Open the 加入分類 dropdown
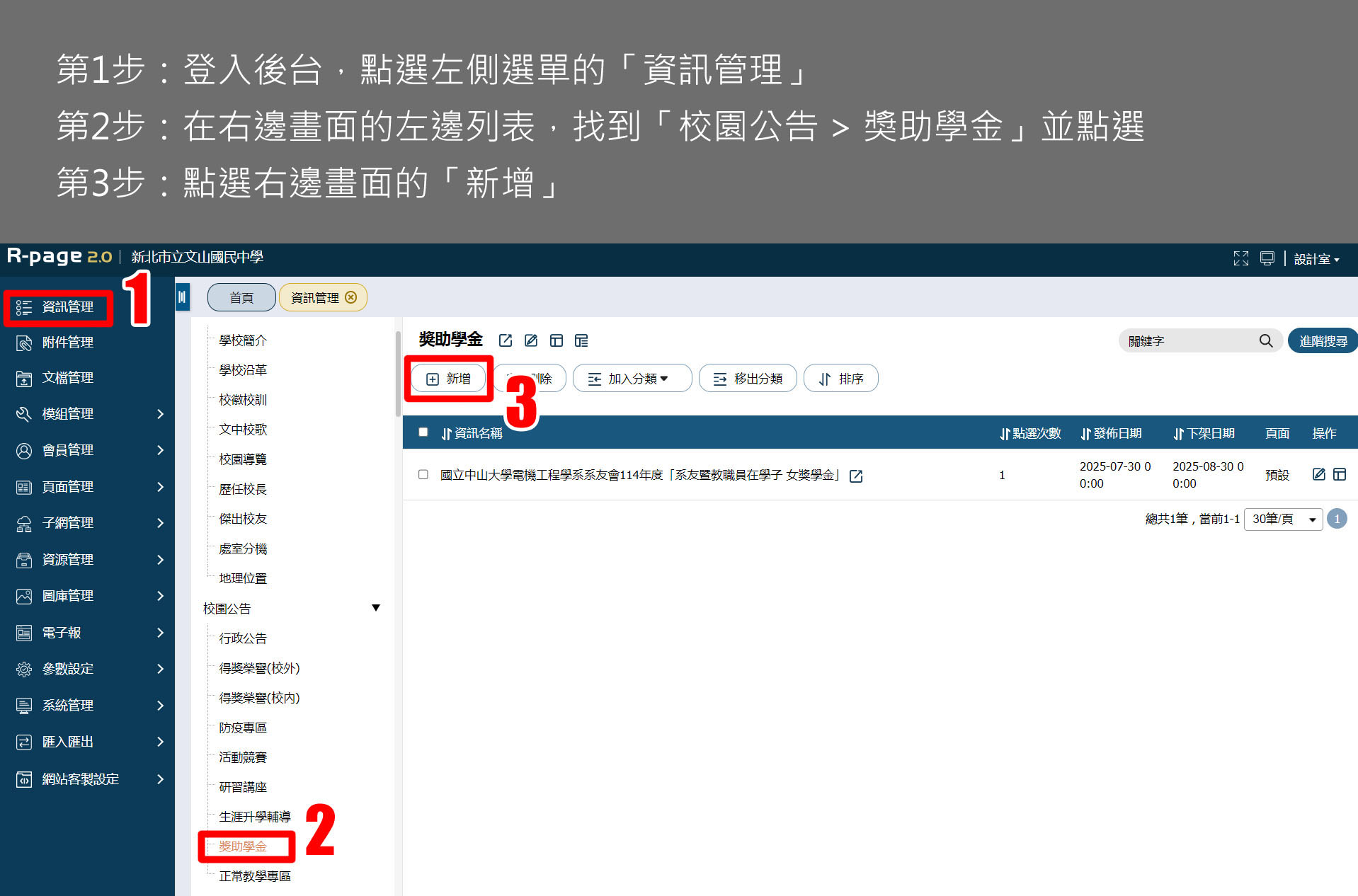 [x=632, y=379]
